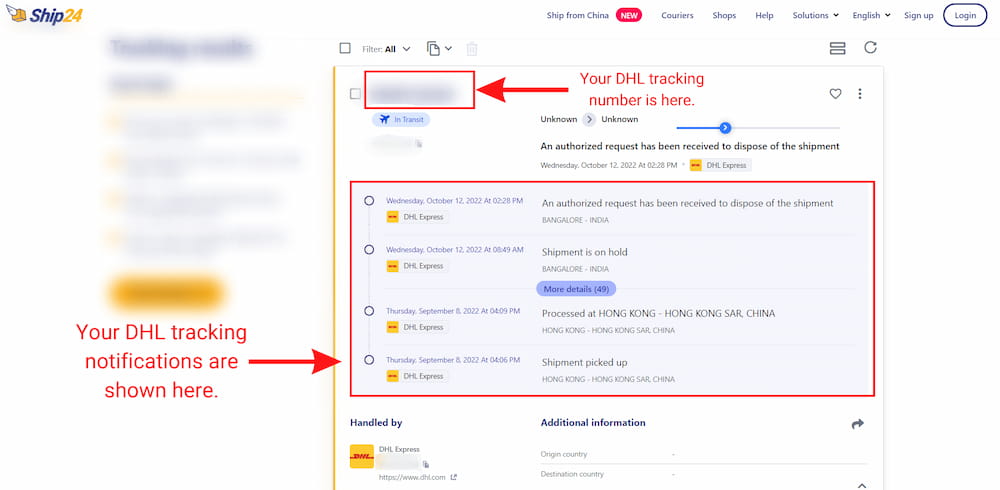This screenshot has width=1000, height=490.
Task: Click the Login button
Action: click(x=965, y=15)
